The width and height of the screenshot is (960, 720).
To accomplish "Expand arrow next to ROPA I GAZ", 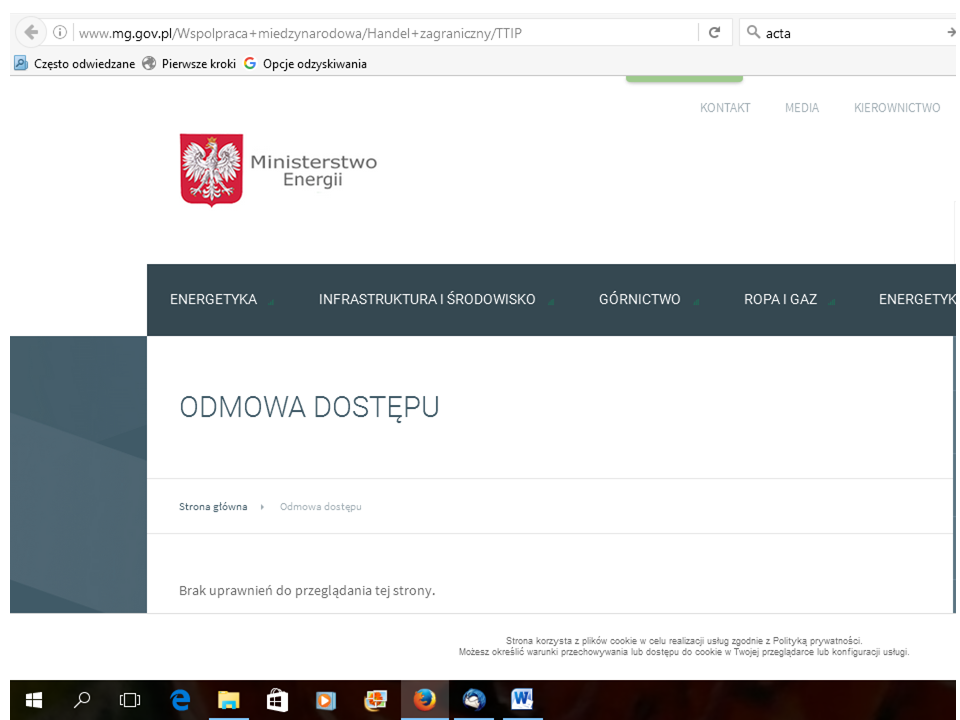I will (x=831, y=302).
